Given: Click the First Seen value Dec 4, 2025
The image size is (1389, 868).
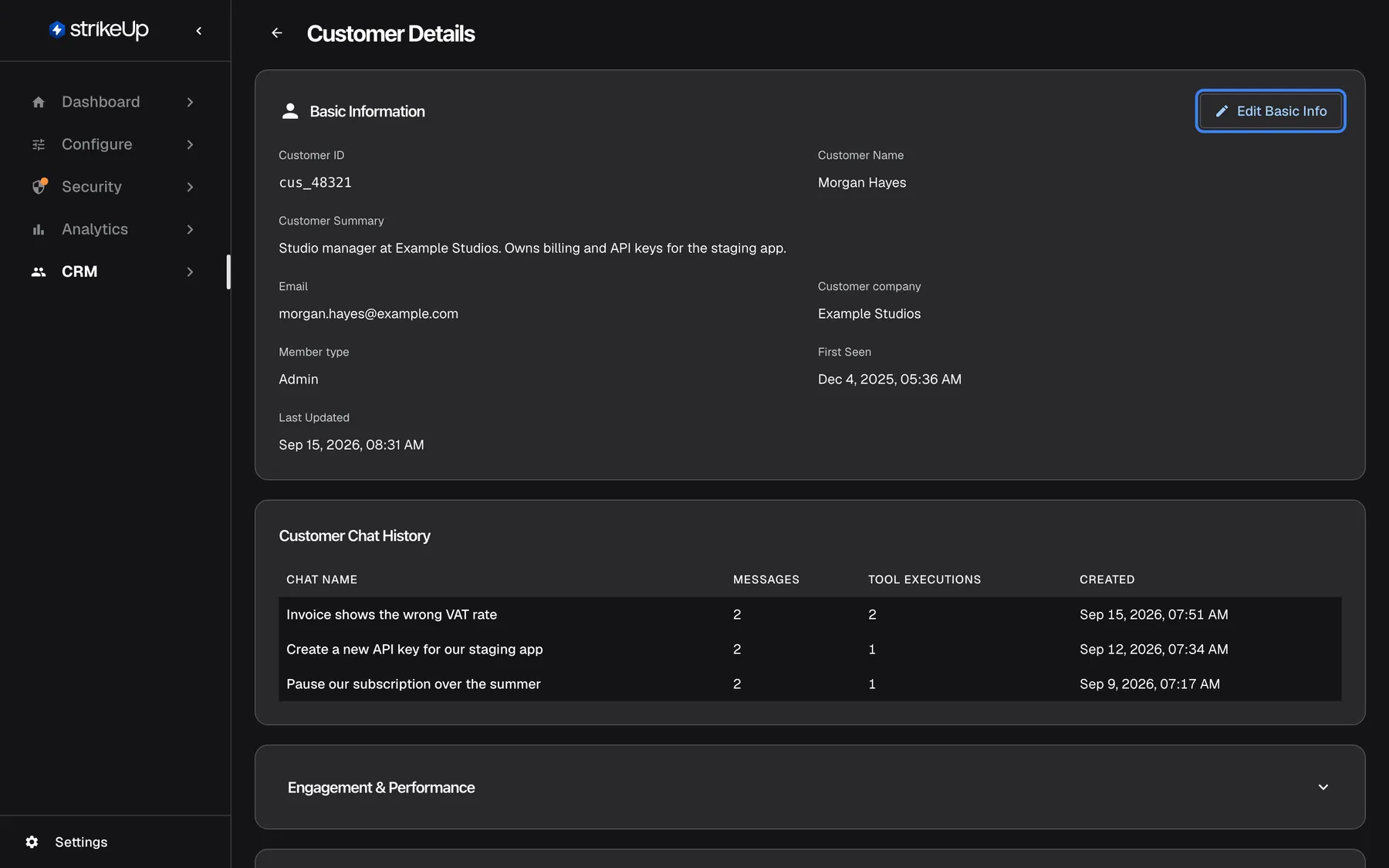Looking at the screenshot, I should (890, 380).
